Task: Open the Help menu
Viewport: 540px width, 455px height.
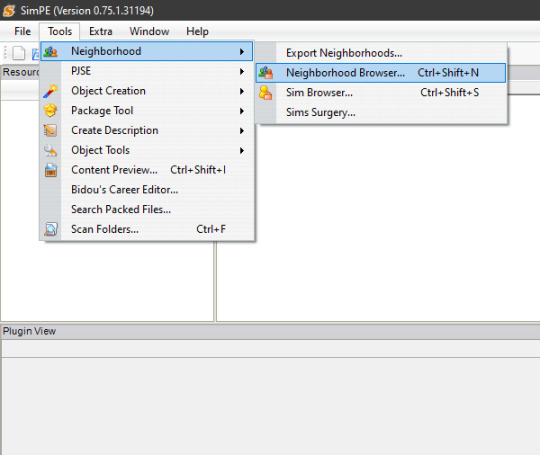Action: (x=197, y=31)
